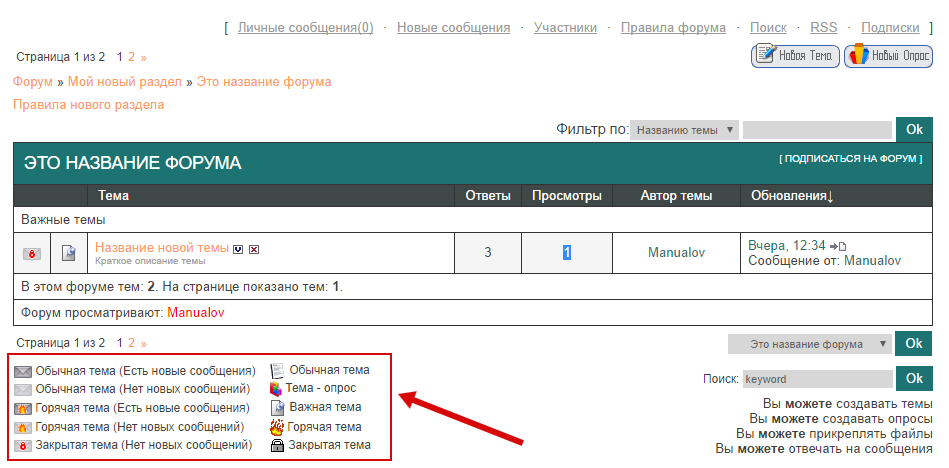
Task: Click the padlock icon for 'Закрытая тема' in legend
Action: click(x=278, y=445)
